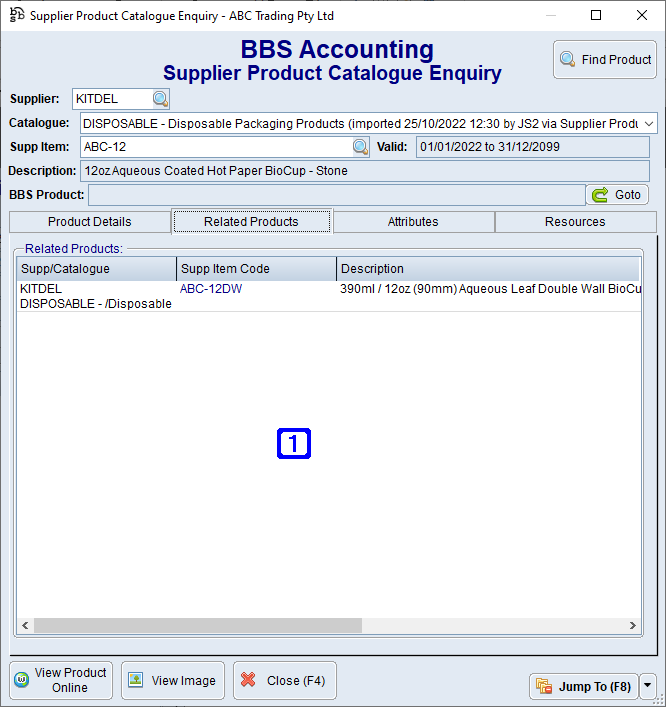Screen dimensions: 666x707
Task: Click the Supplier input field KITDEL
Action: click(113, 99)
